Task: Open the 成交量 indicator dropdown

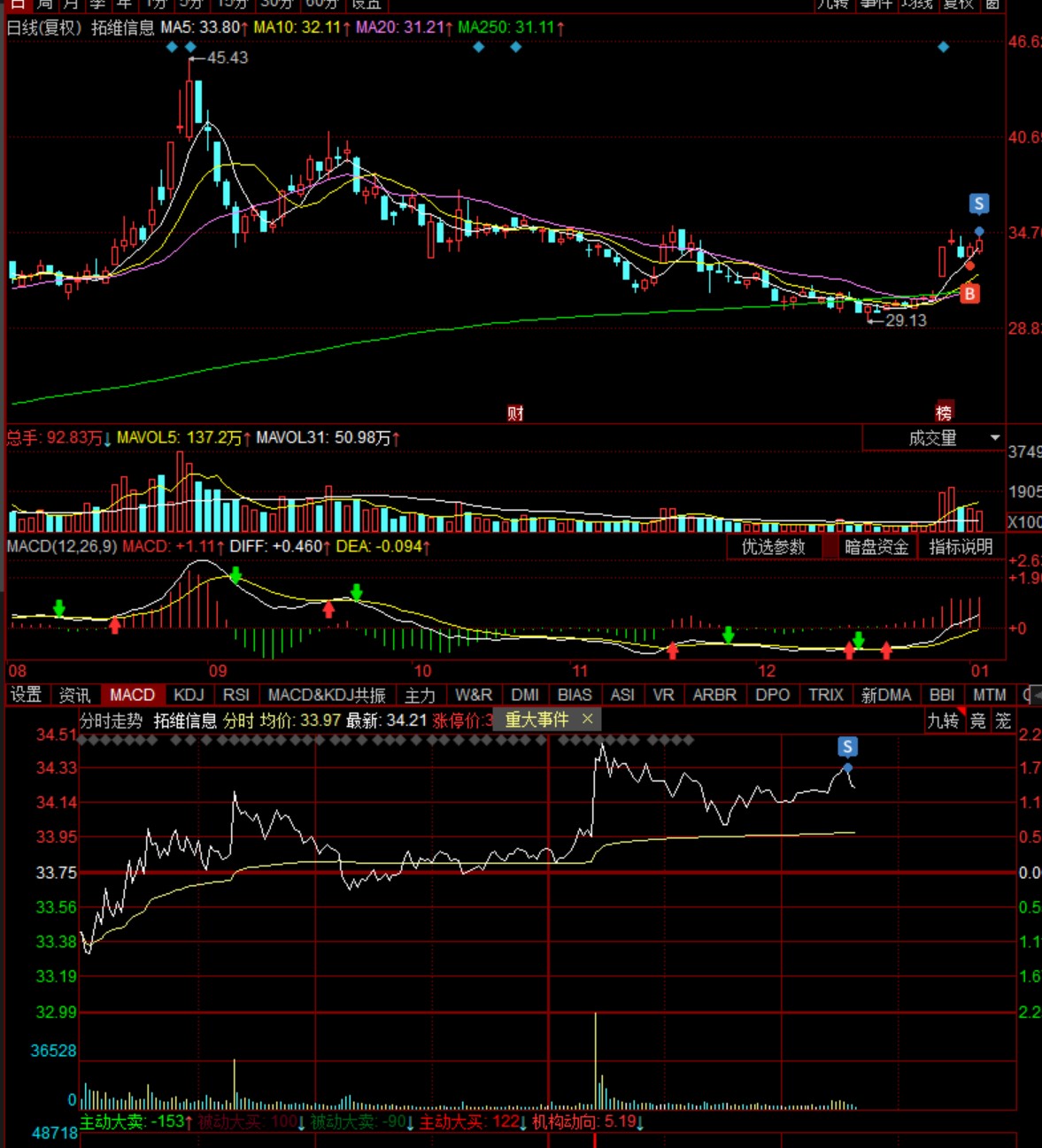Action: 933,438
